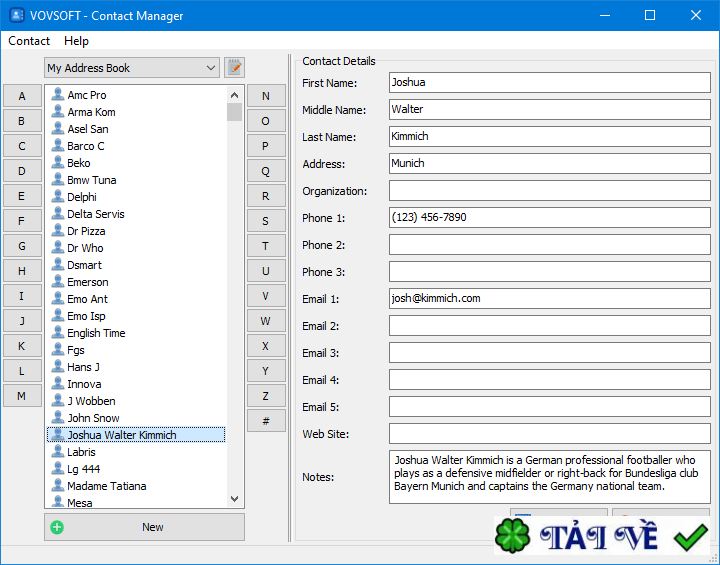Click the person icon next to Labris

point(58,452)
